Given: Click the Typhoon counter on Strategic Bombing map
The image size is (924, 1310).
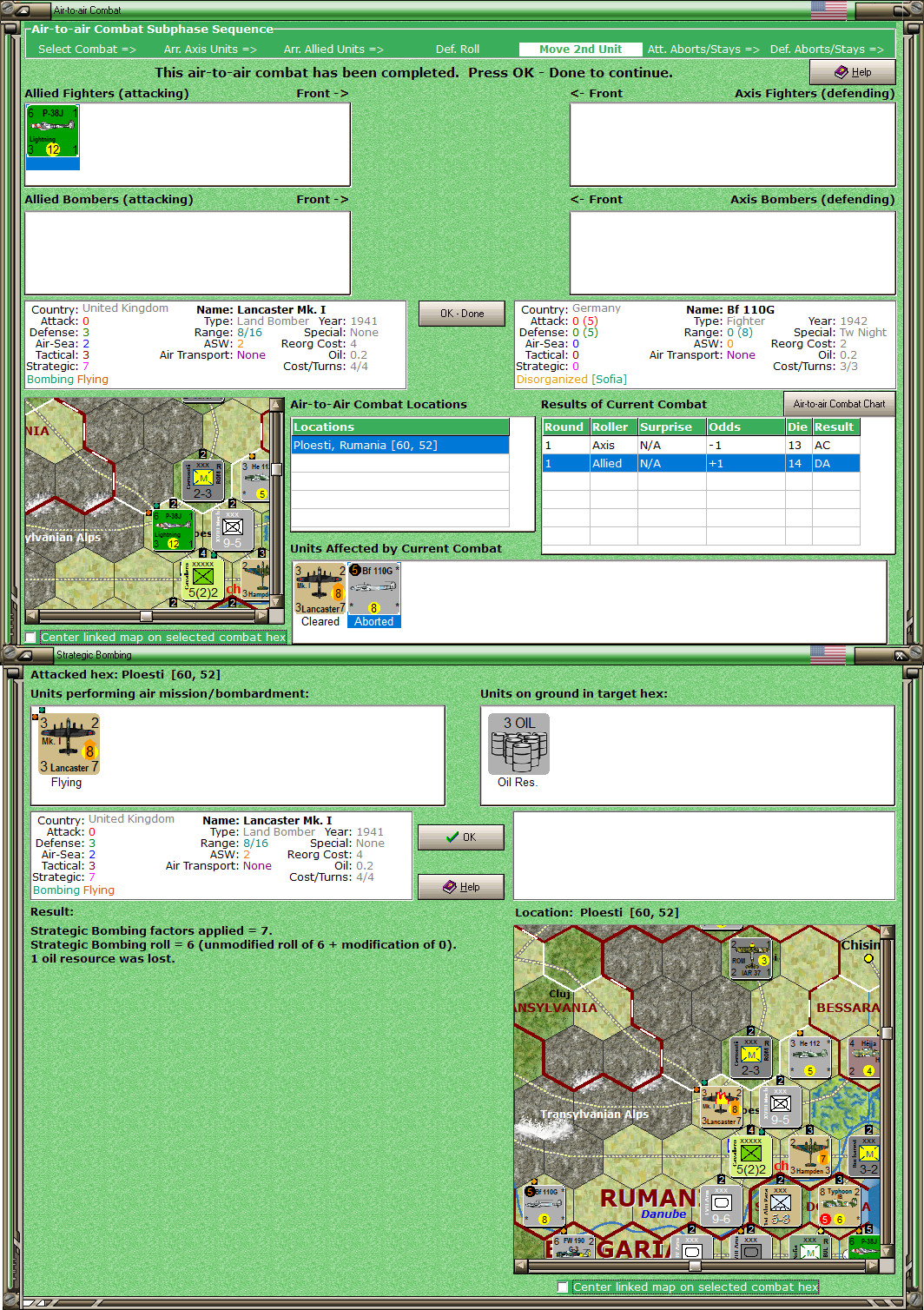Looking at the screenshot, I should [x=840, y=1207].
